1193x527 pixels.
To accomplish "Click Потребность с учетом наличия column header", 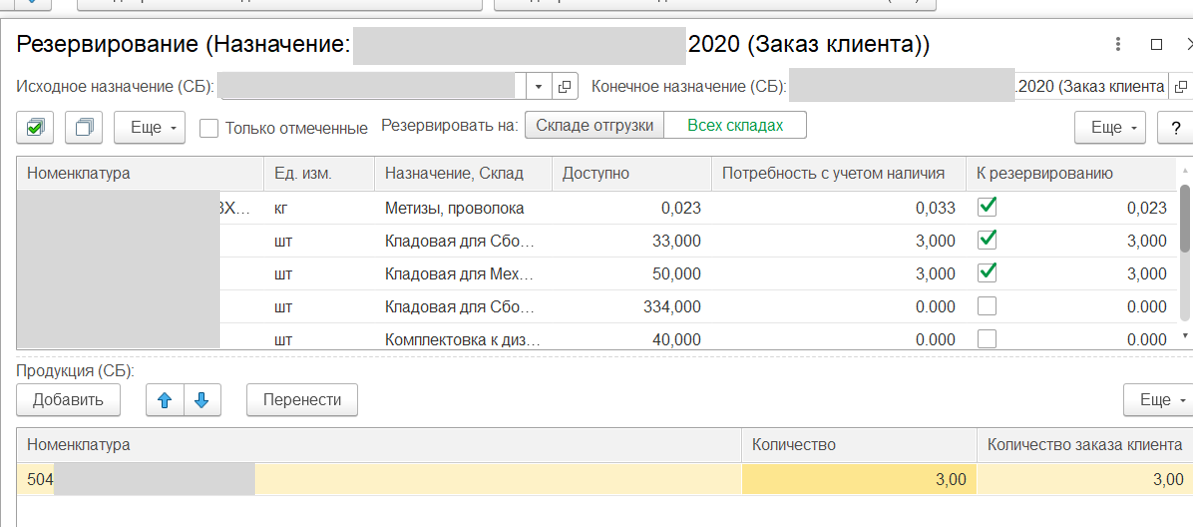I will [x=838, y=173].
